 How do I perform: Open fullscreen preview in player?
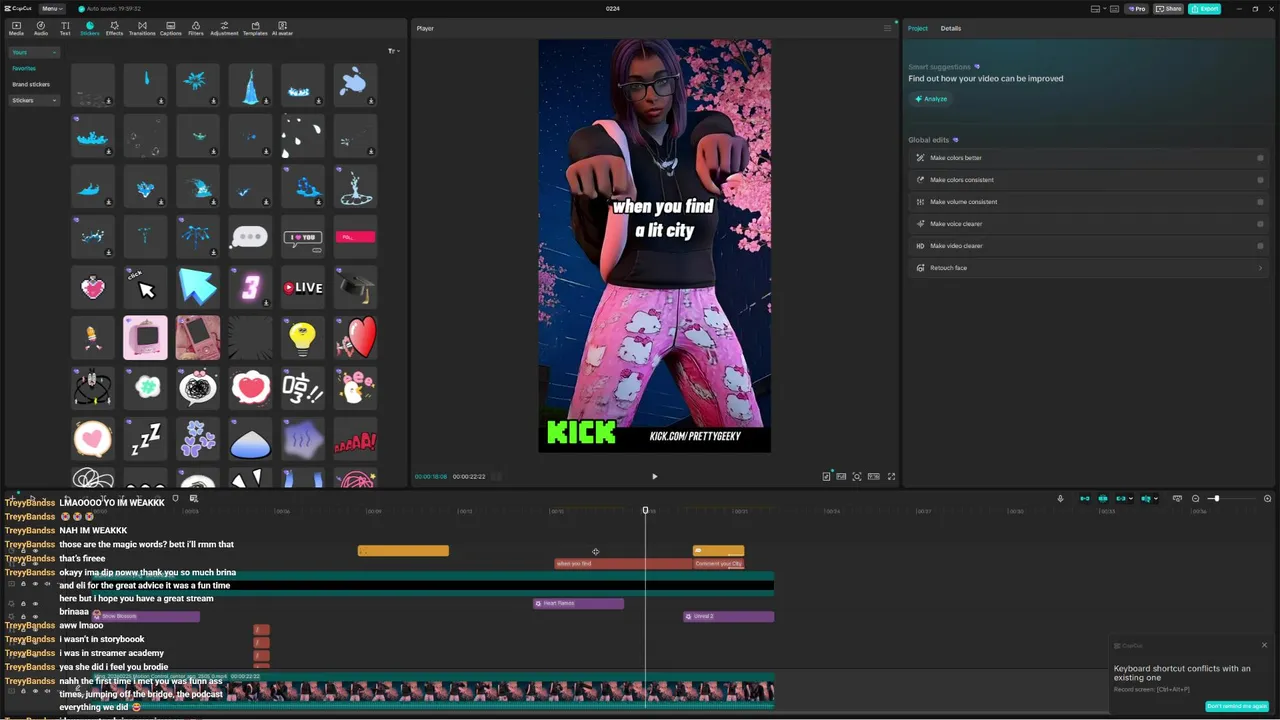click(891, 476)
